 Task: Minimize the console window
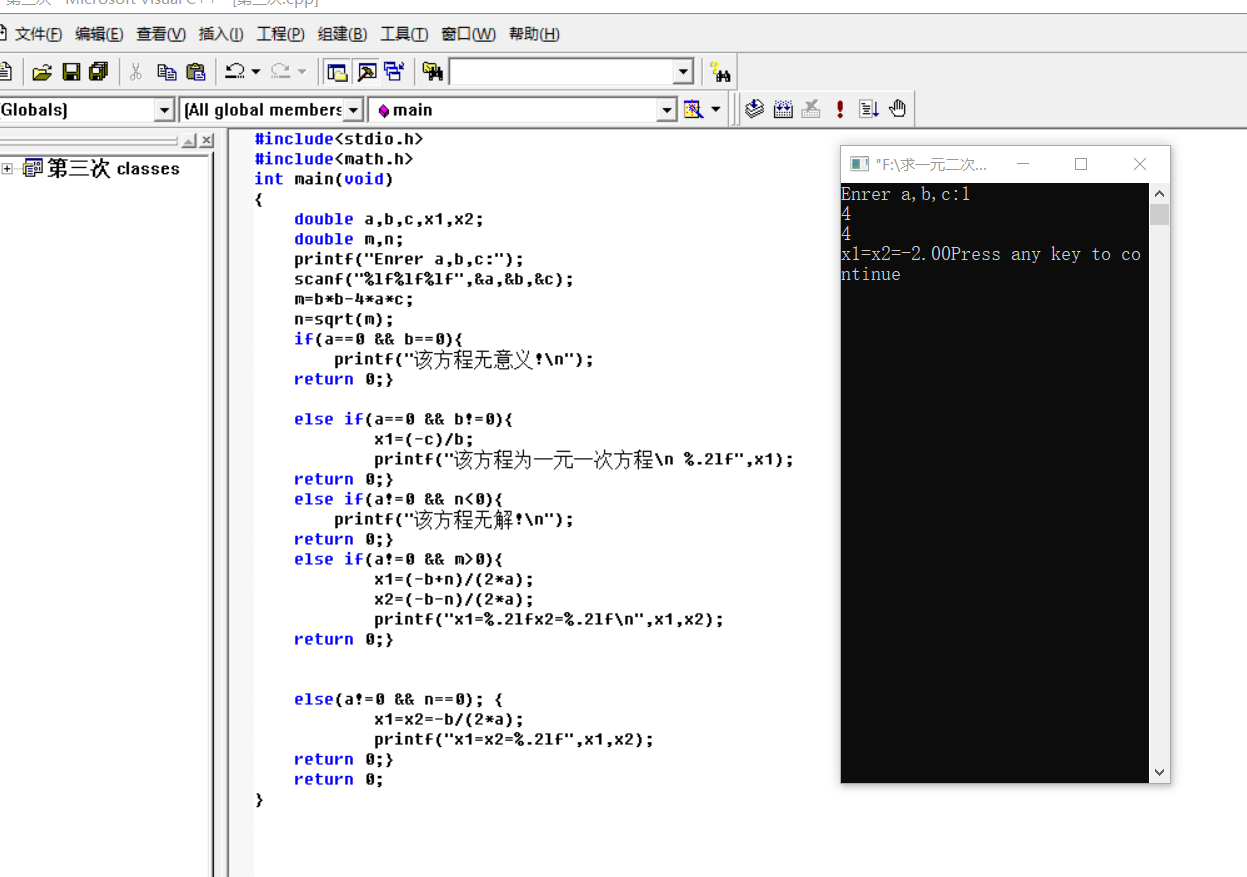pyautogui.click(x=1022, y=164)
